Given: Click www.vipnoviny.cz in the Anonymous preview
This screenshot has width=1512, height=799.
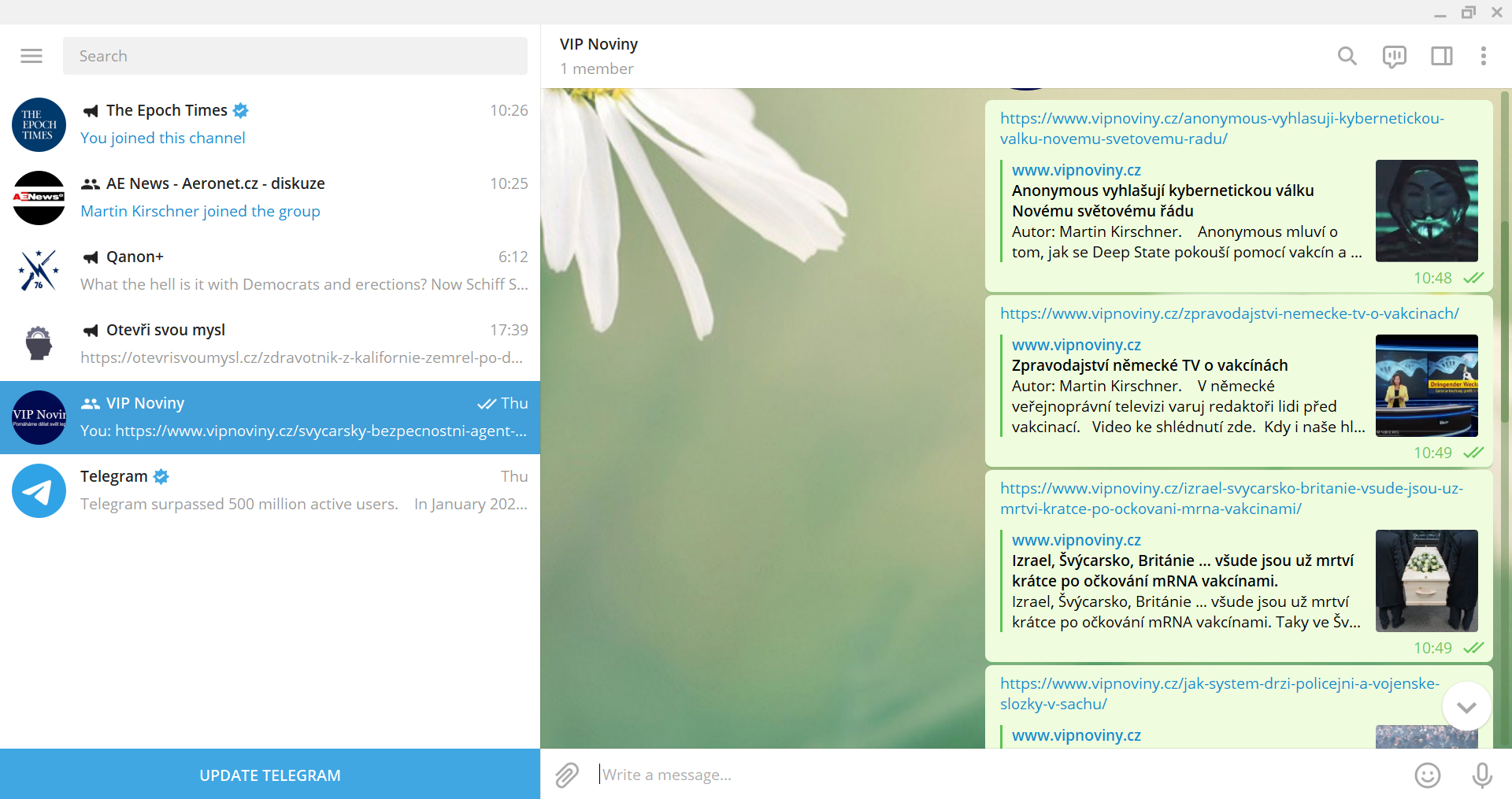Looking at the screenshot, I should pyautogui.click(x=1077, y=170).
